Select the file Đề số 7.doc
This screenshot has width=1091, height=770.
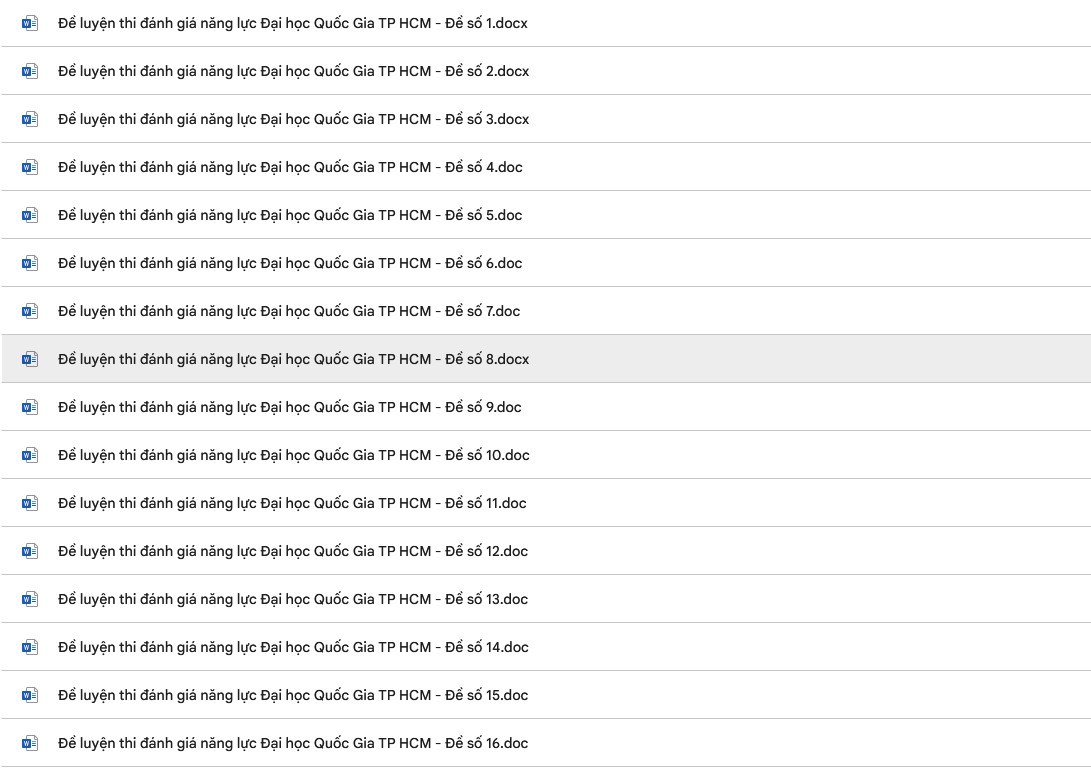[x=546, y=311]
